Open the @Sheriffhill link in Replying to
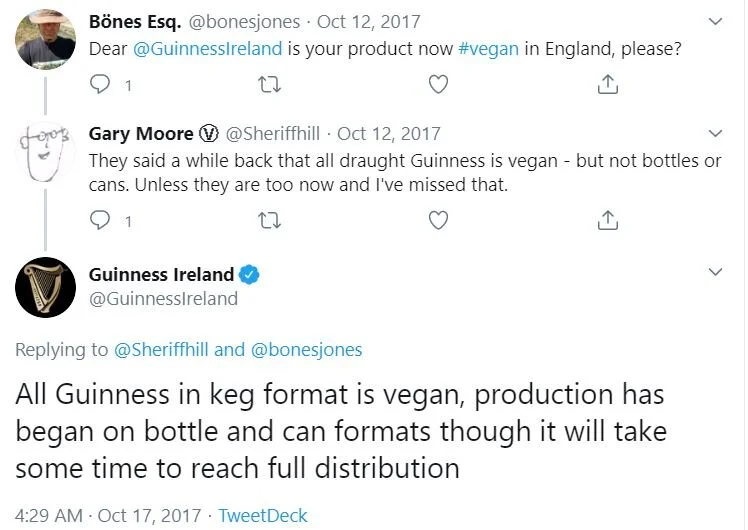The image size is (748, 530). (162, 349)
